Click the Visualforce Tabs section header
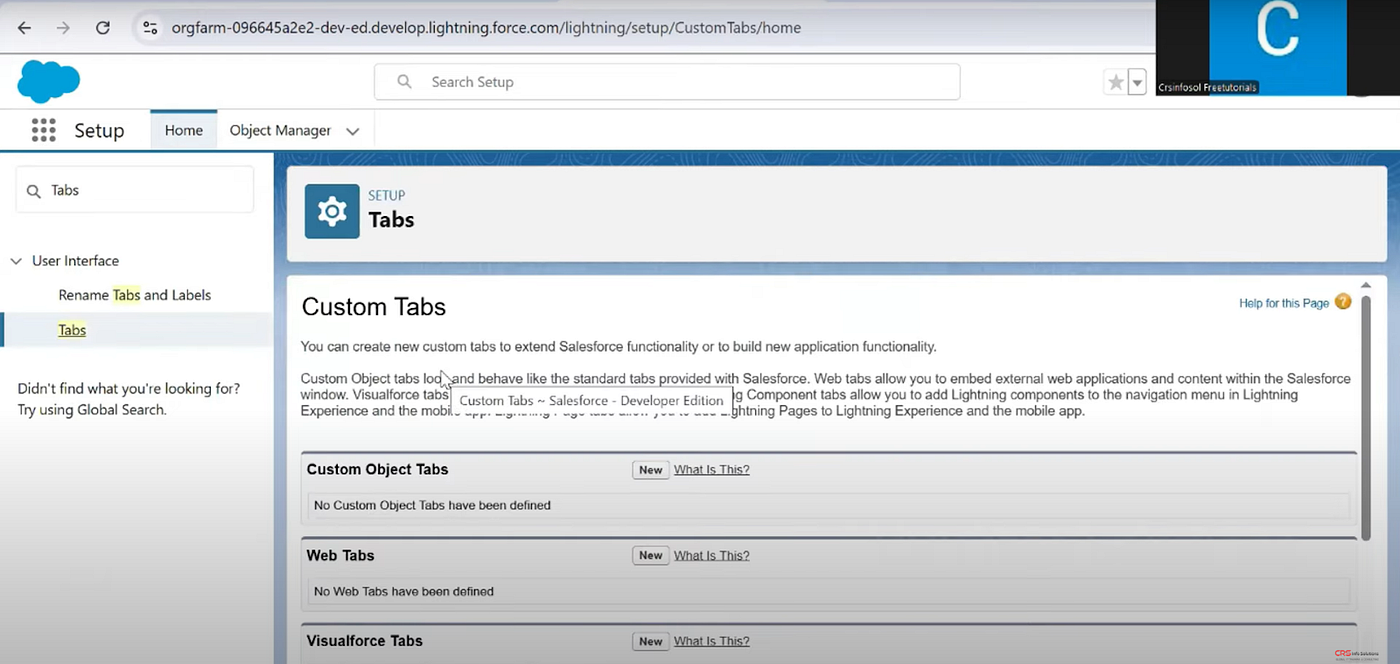The image size is (1400, 664). (x=364, y=641)
